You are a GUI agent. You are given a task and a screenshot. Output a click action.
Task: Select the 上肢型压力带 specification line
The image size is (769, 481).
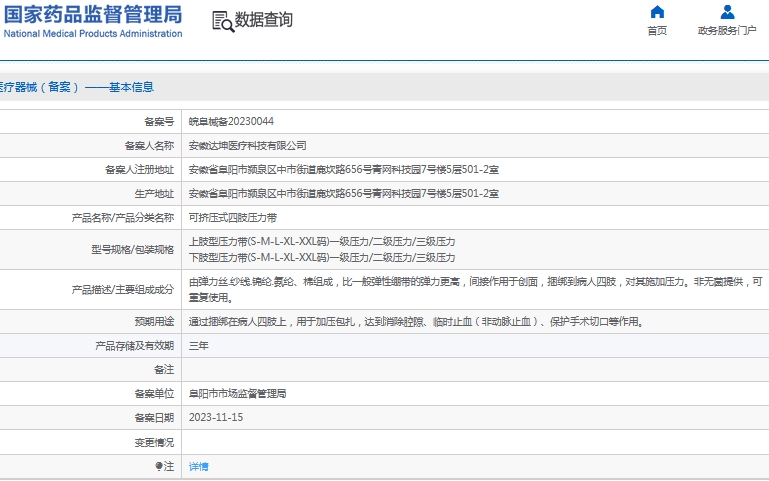(x=322, y=242)
